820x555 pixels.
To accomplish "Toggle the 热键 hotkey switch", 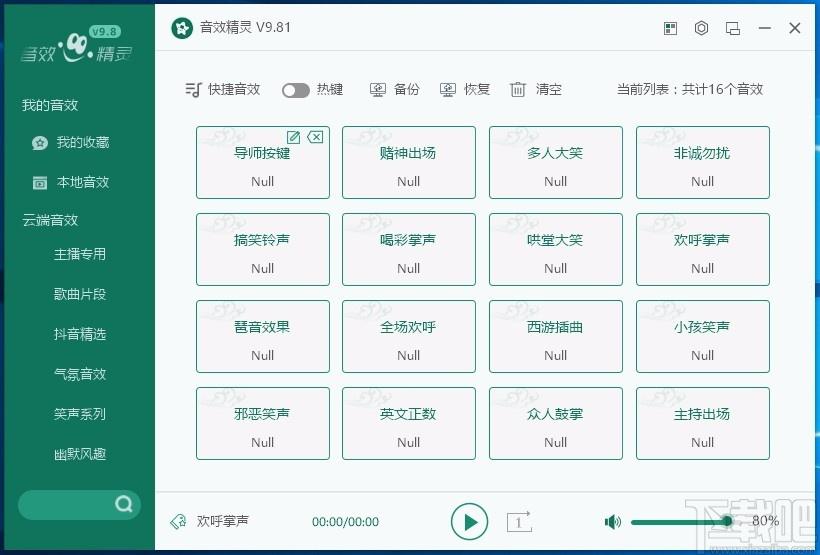I will [x=296, y=90].
